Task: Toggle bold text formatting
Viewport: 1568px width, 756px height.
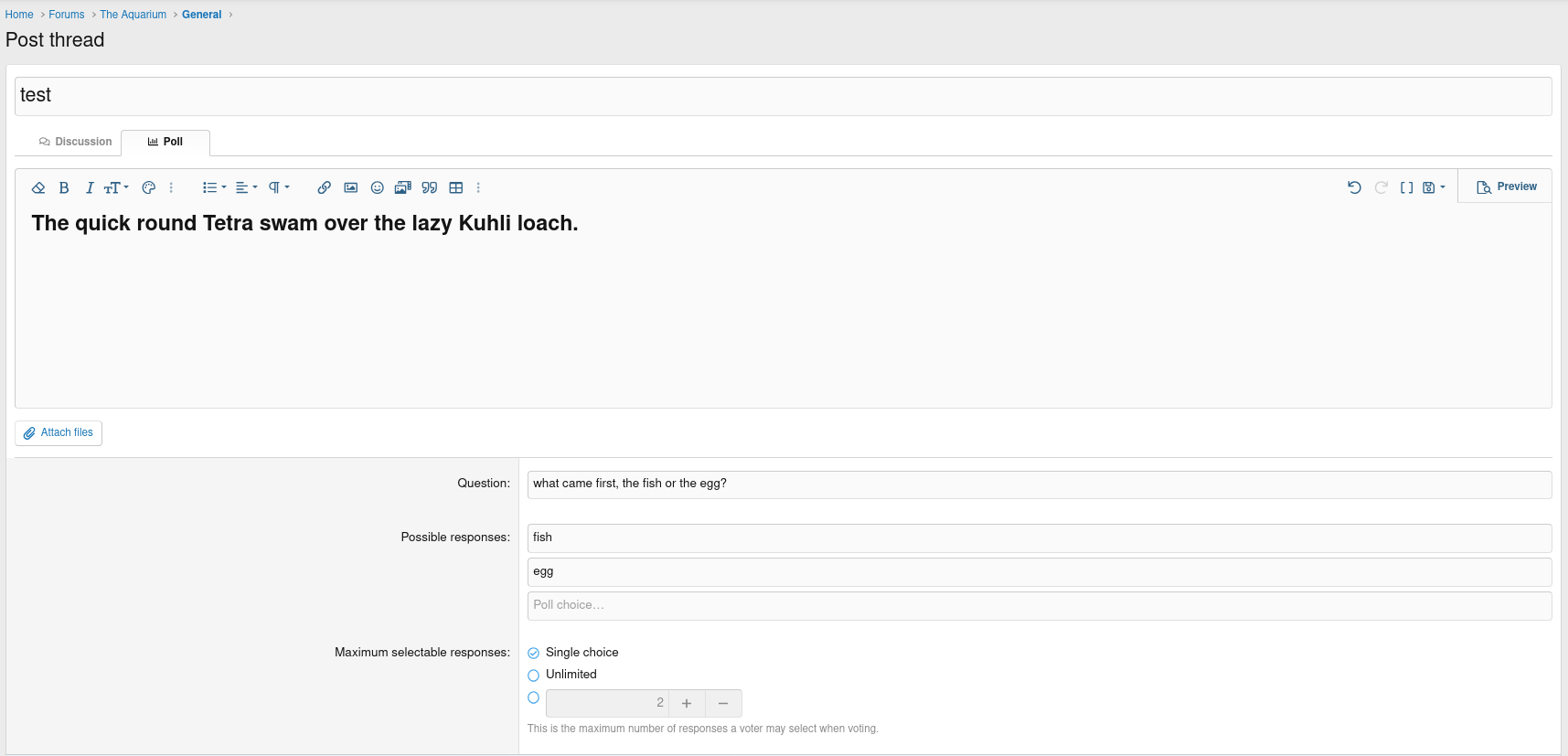Action: point(64,187)
